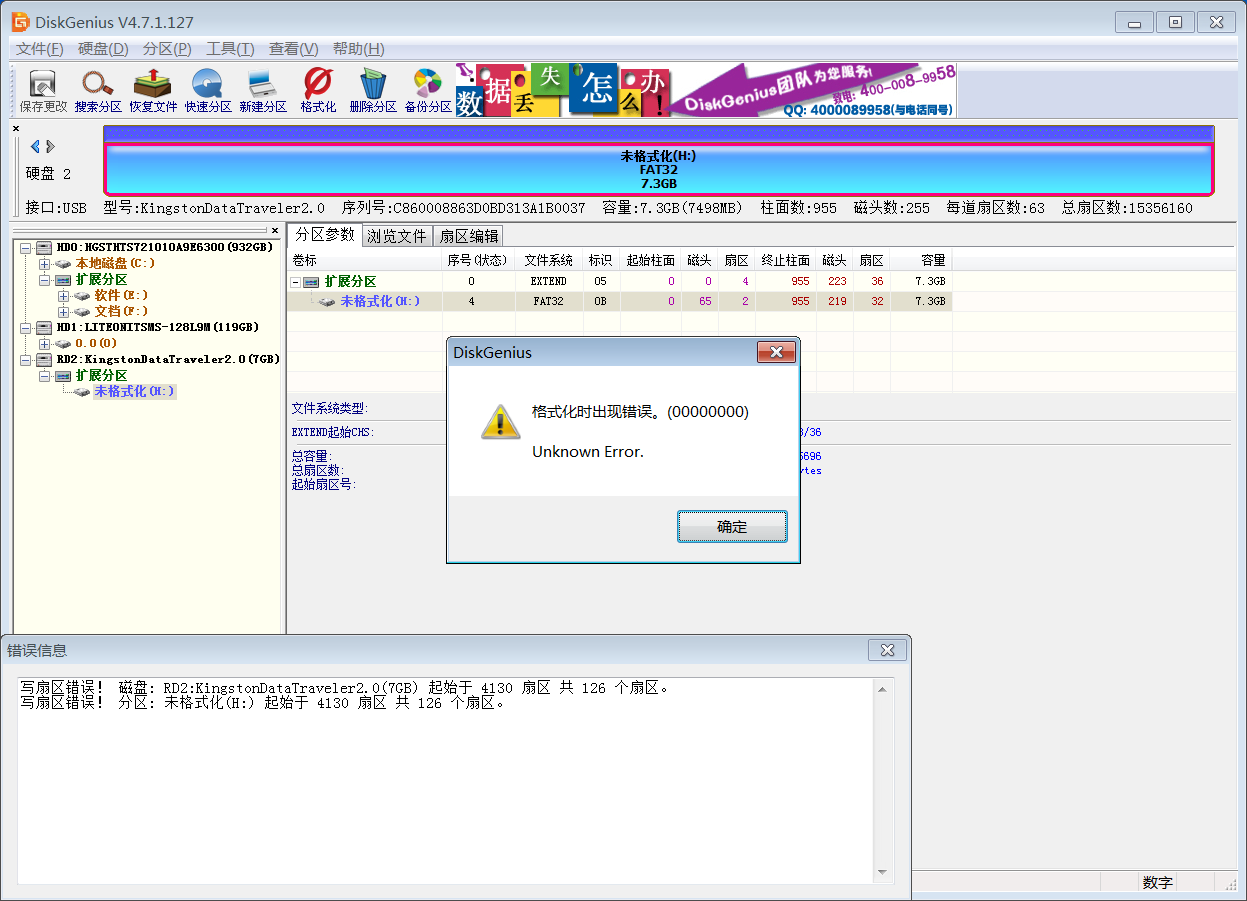Click the 快速分区 quick partition icon
This screenshot has height=901, width=1247.
coord(208,90)
